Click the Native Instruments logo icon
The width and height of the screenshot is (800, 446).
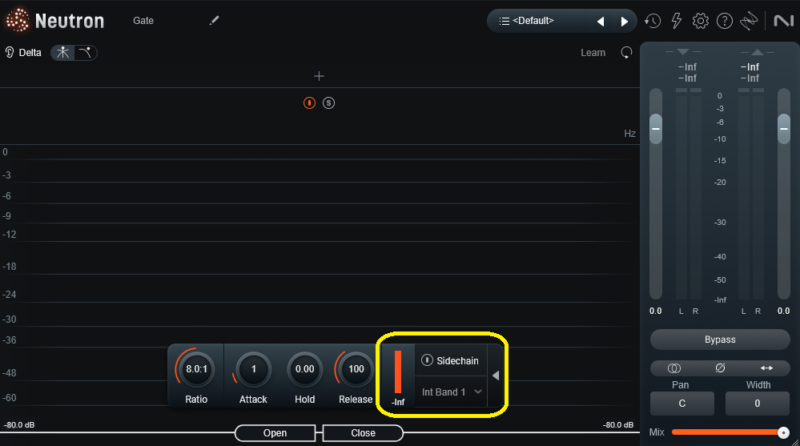(x=784, y=21)
